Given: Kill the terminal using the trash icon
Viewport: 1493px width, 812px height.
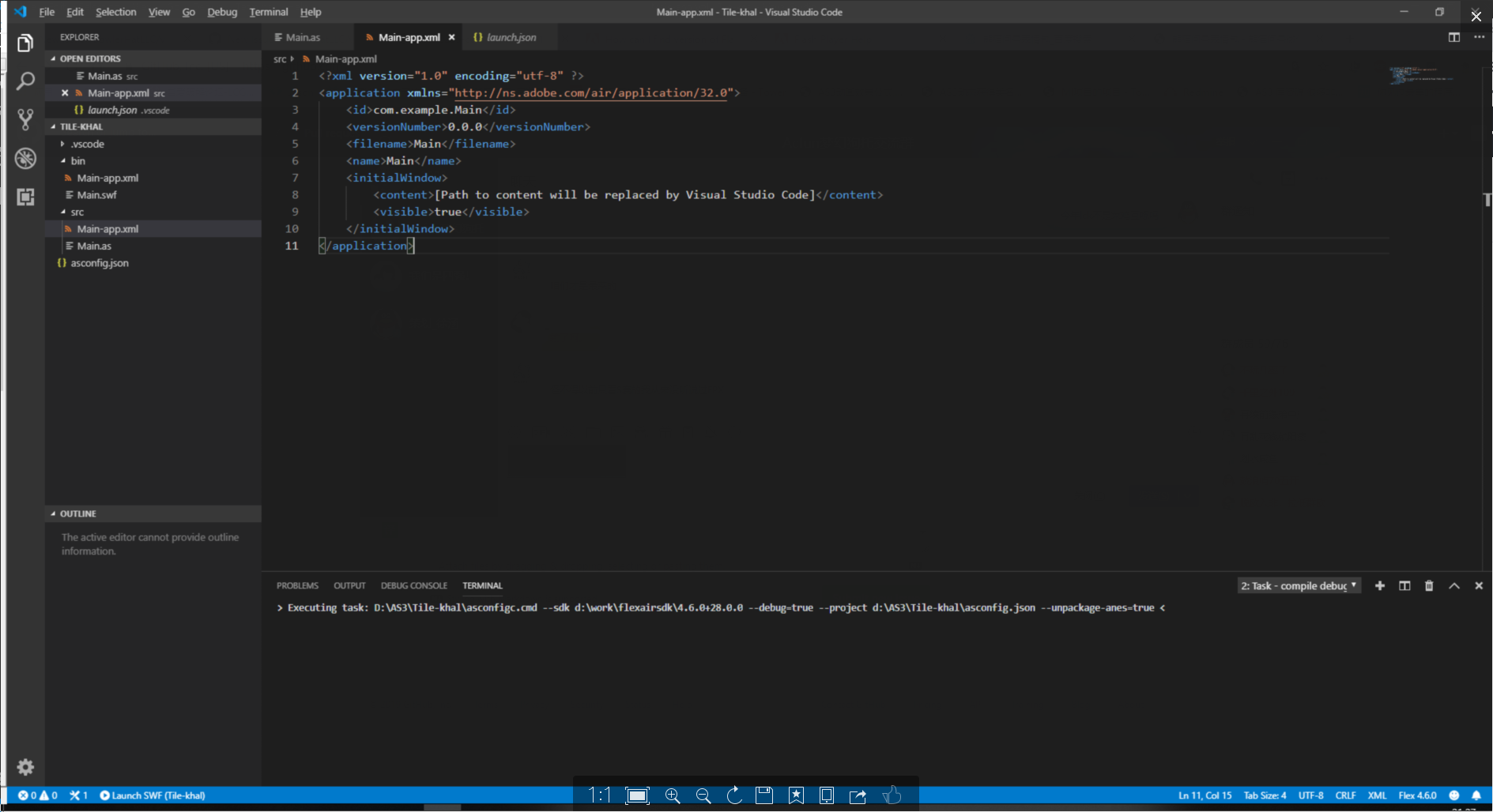Looking at the screenshot, I should [x=1429, y=585].
